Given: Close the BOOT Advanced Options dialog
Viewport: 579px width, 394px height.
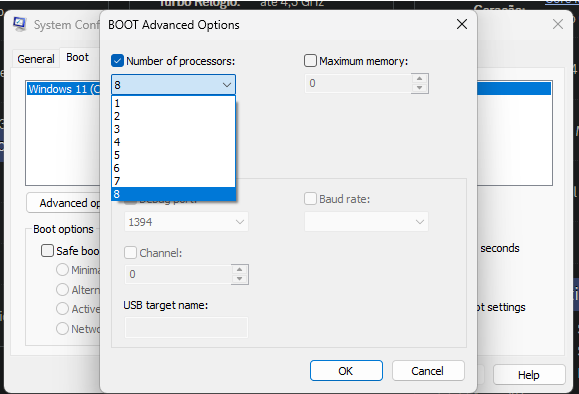Looking at the screenshot, I should point(462,25).
